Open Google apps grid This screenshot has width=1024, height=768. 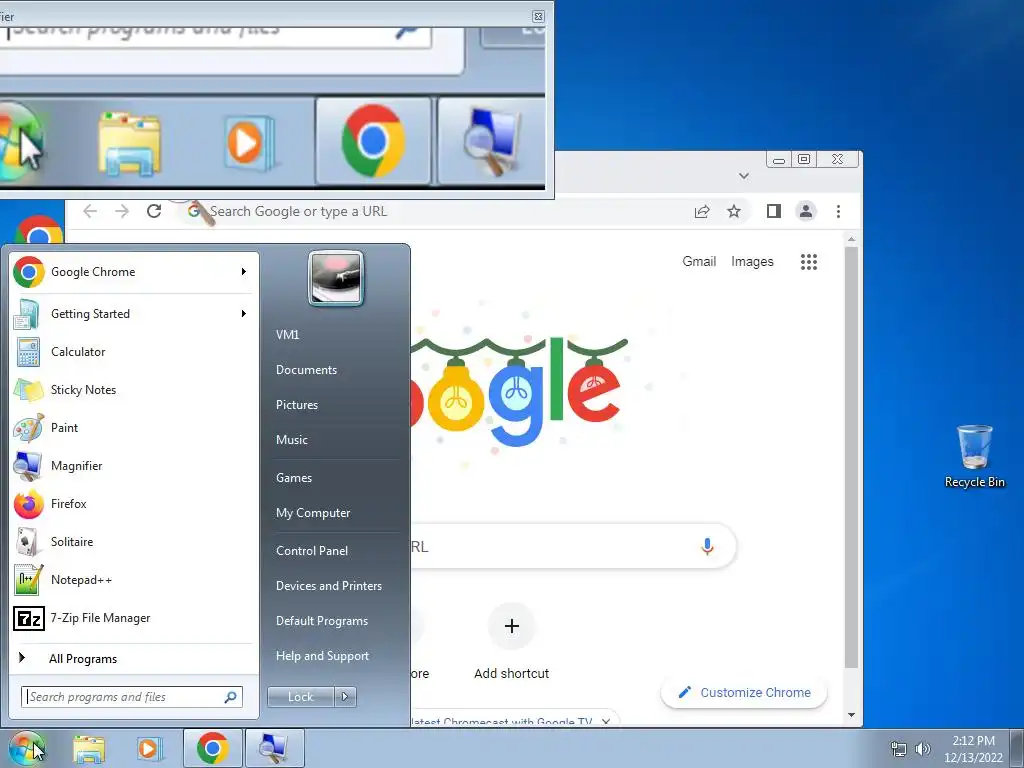coord(808,262)
